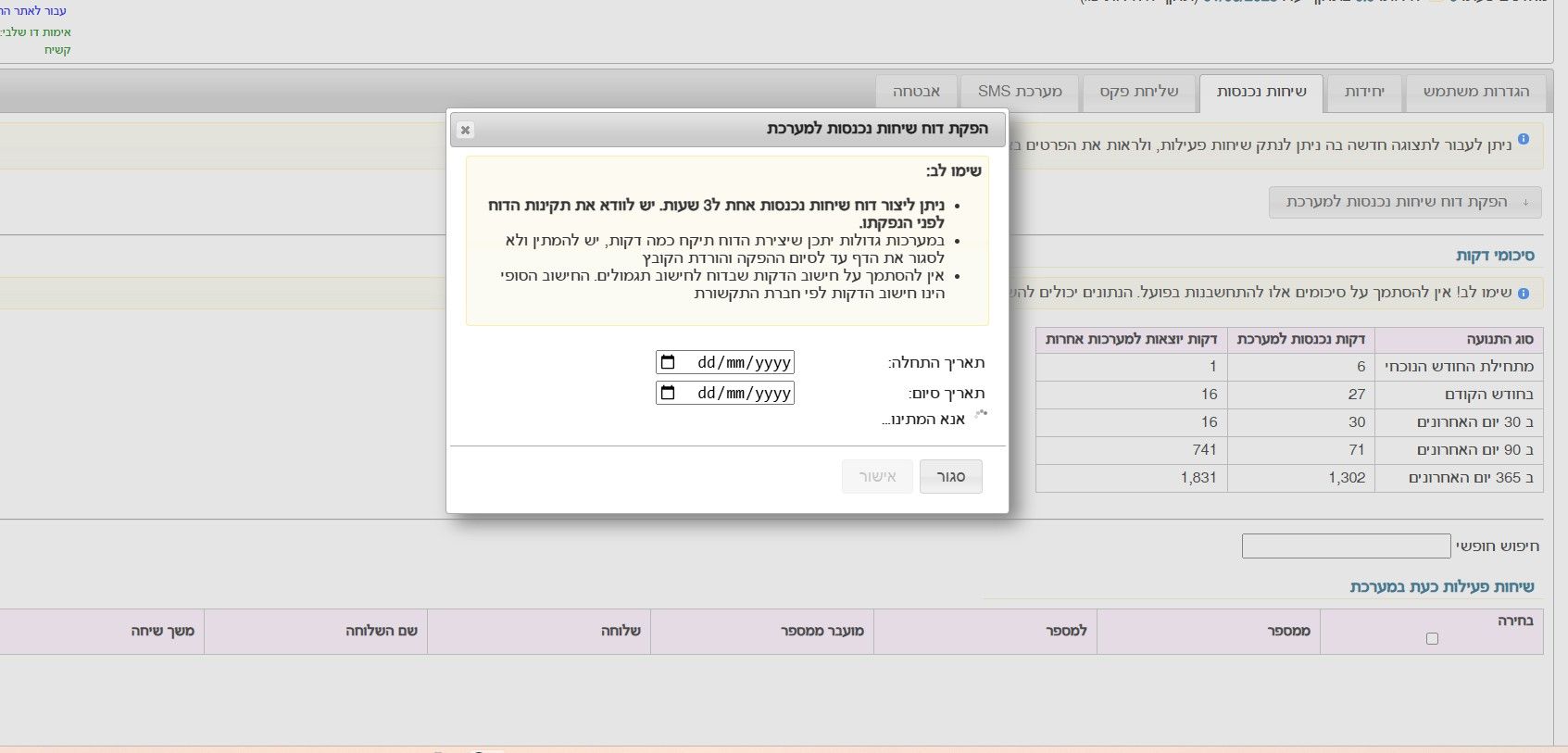
Task: Go to מערכת SMS tab
Action: pyautogui.click(x=1020, y=92)
